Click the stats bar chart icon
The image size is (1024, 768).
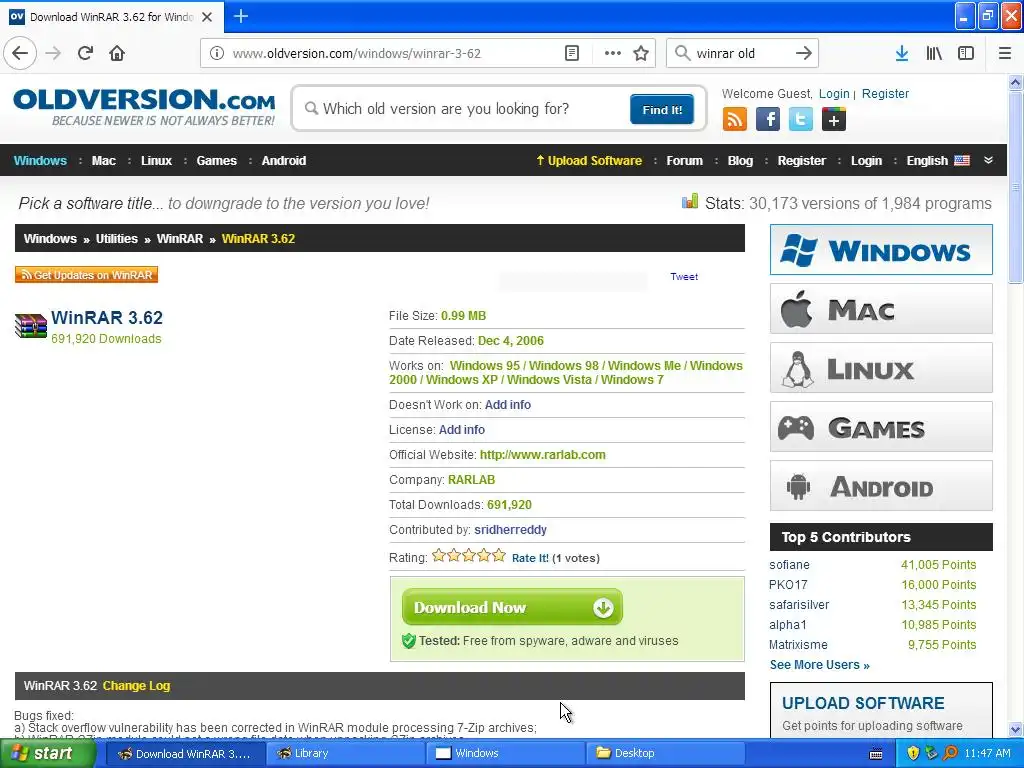[690, 201]
